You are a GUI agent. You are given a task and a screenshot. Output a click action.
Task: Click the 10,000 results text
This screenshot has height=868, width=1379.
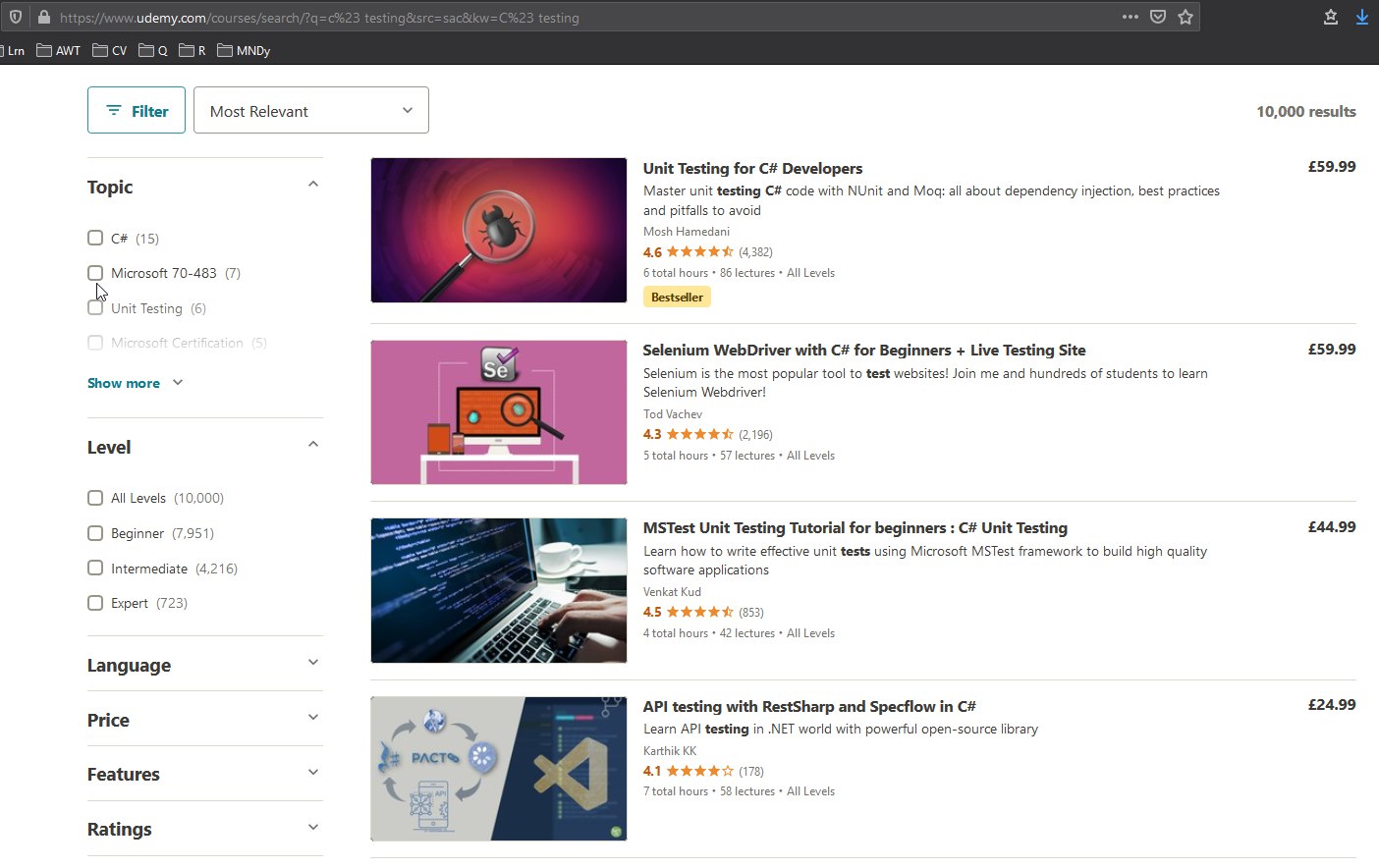(x=1306, y=111)
